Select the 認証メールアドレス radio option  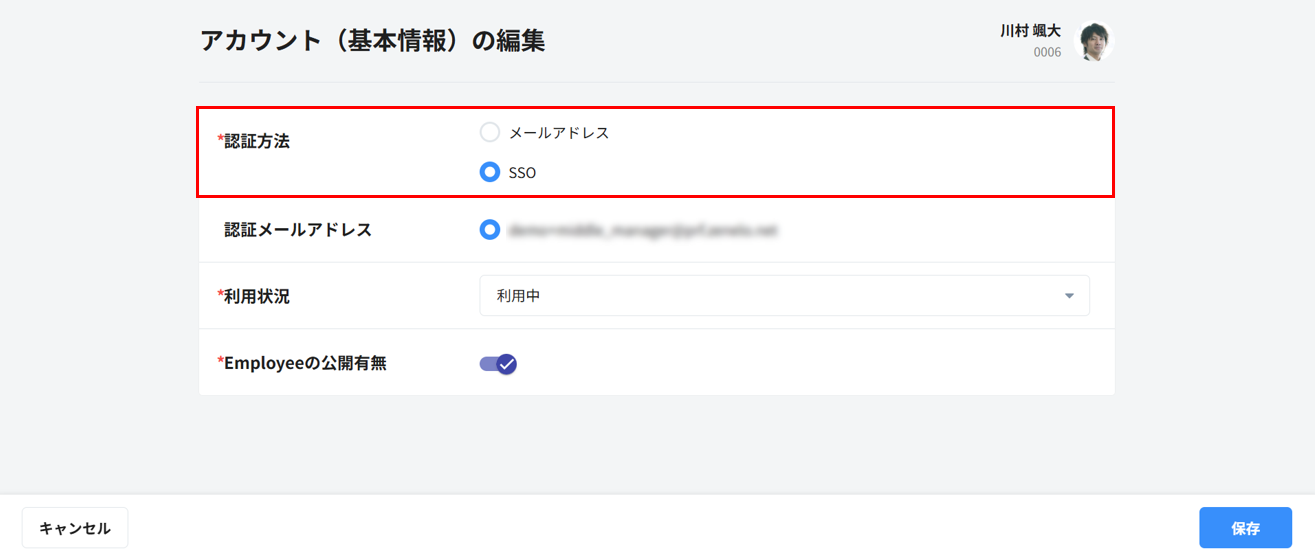click(x=490, y=230)
